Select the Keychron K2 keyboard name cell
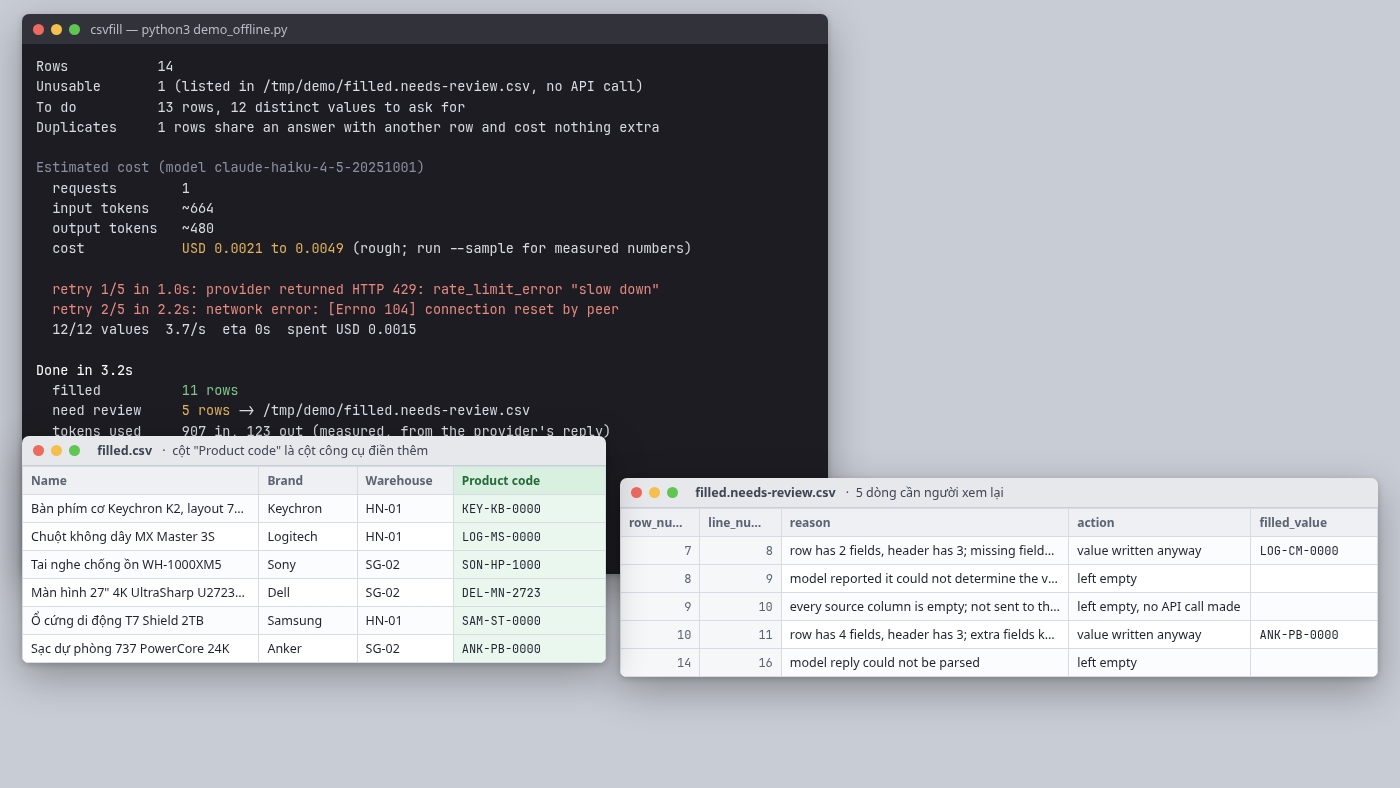The height and width of the screenshot is (788, 1400). click(x=140, y=509)
